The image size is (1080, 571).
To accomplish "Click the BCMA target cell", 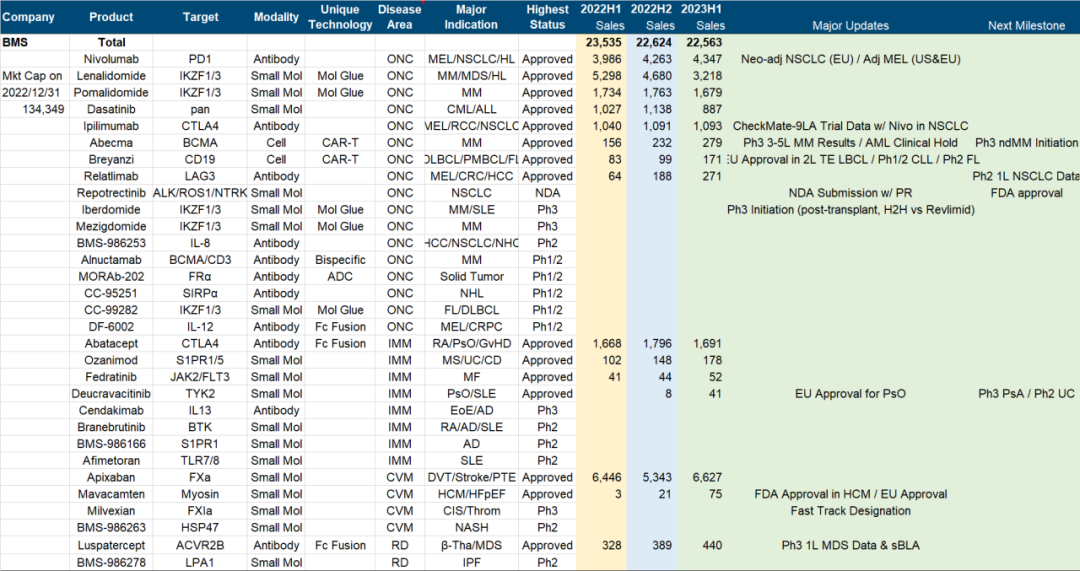I will click(200, 143).
